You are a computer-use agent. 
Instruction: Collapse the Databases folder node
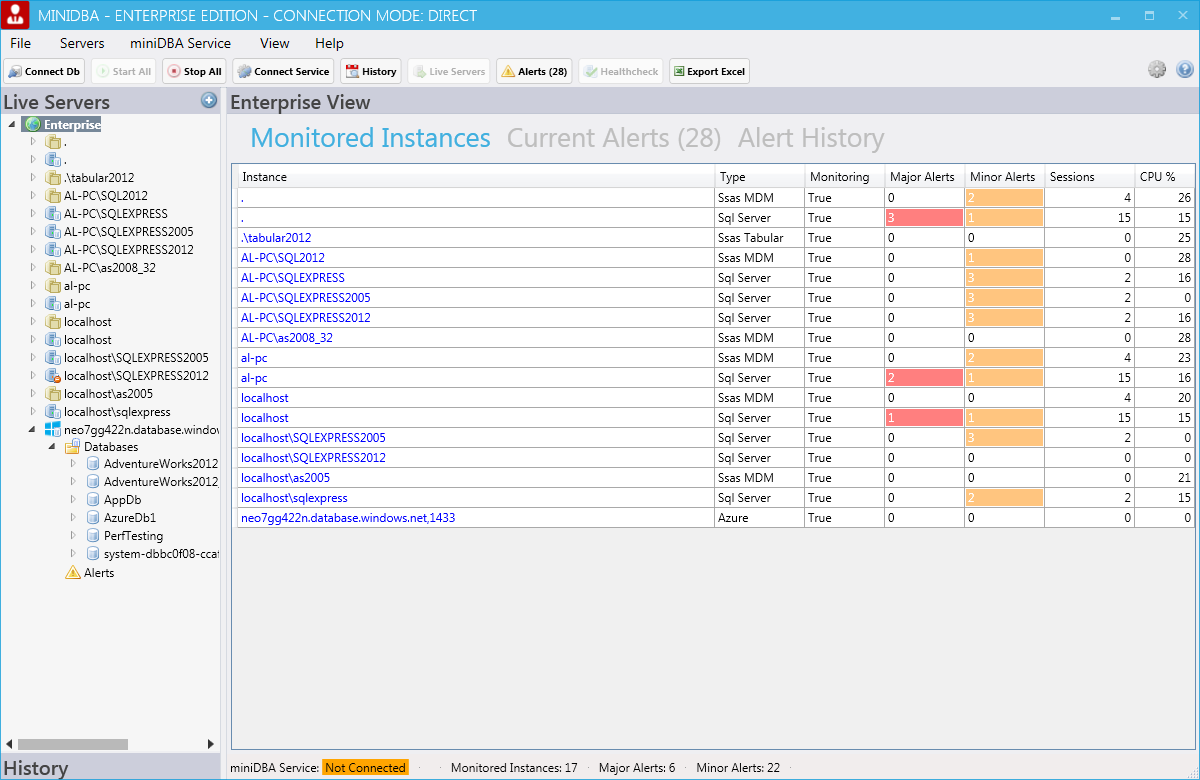coord(53,448)
